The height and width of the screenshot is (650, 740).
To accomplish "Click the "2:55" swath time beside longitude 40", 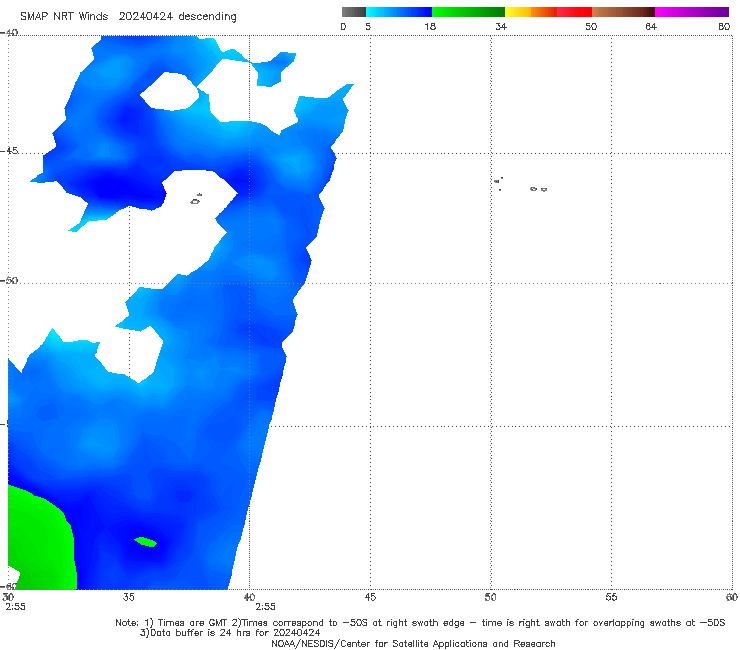I will (265, 607).
